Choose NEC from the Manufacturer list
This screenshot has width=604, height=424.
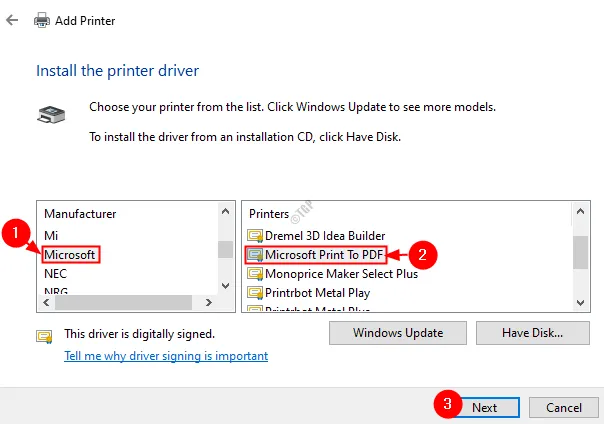(56, 274)
